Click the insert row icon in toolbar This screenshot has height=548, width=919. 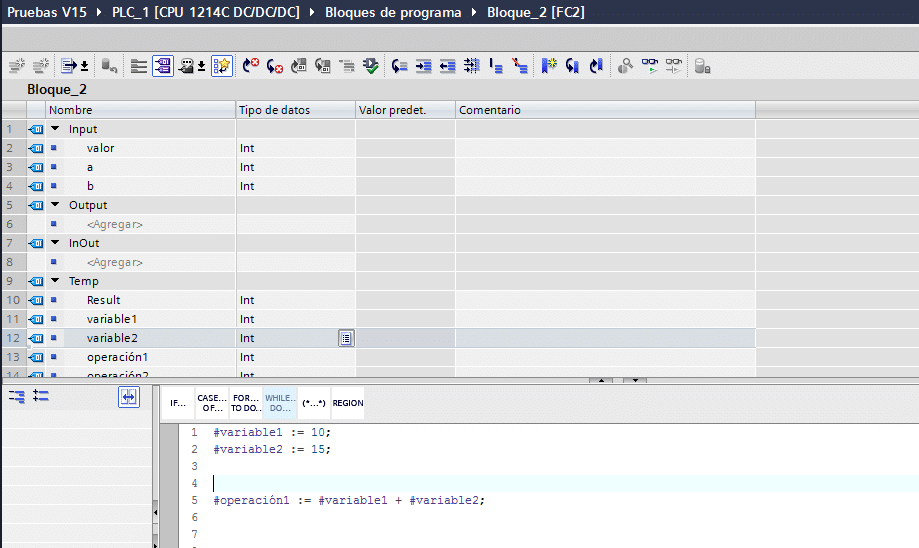17,66
